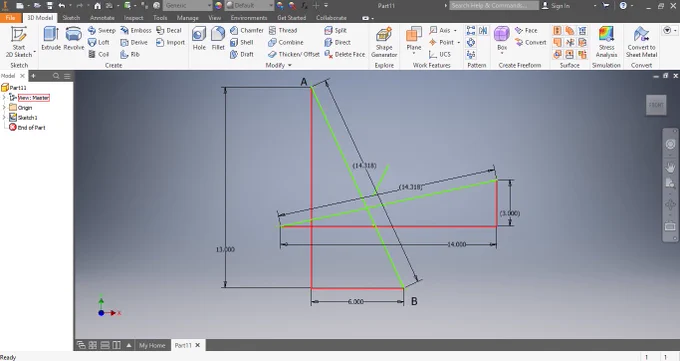Click the Import tool
The width and height of the screenshot is (680, 361).
tap(170, 42)
